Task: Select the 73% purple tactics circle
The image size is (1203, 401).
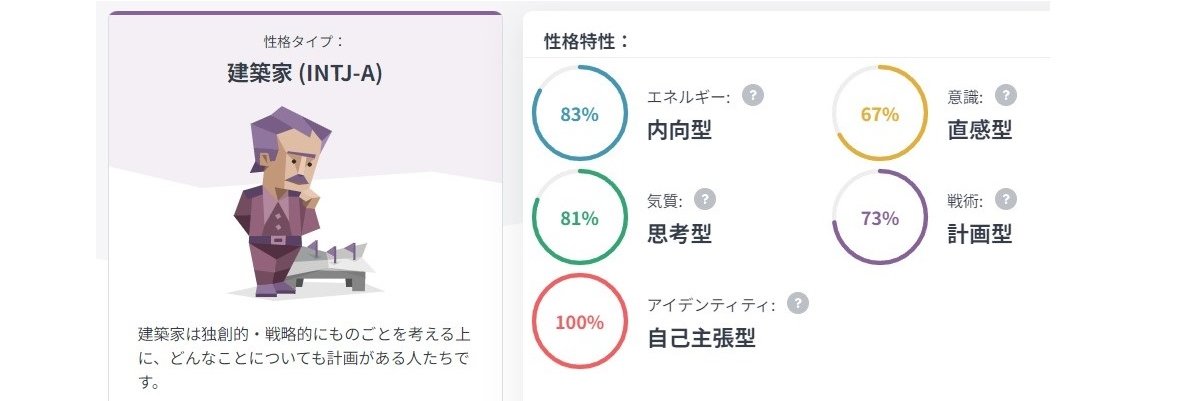Action: [x=880, y=218]
